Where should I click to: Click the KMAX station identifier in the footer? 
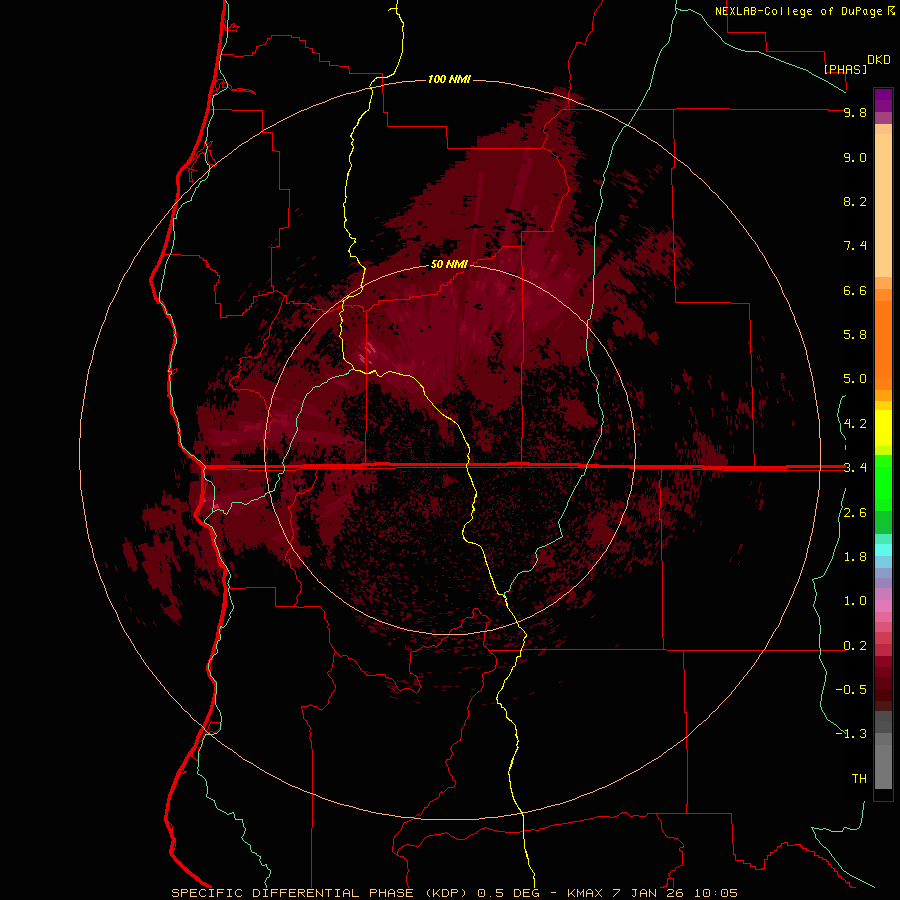tap(584, 893)
